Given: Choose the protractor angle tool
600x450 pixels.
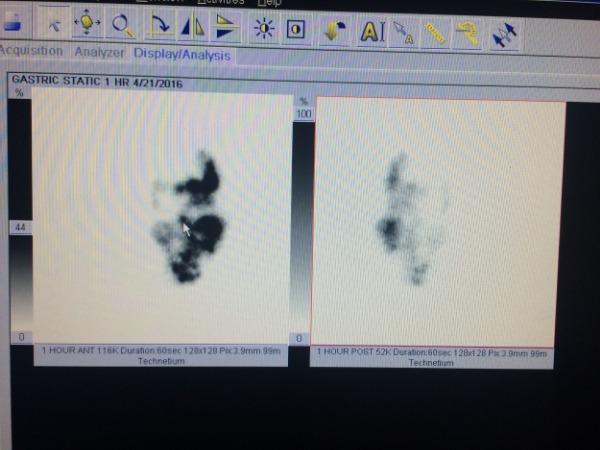Looking at the screenshot, I should (x=467, y=34).
